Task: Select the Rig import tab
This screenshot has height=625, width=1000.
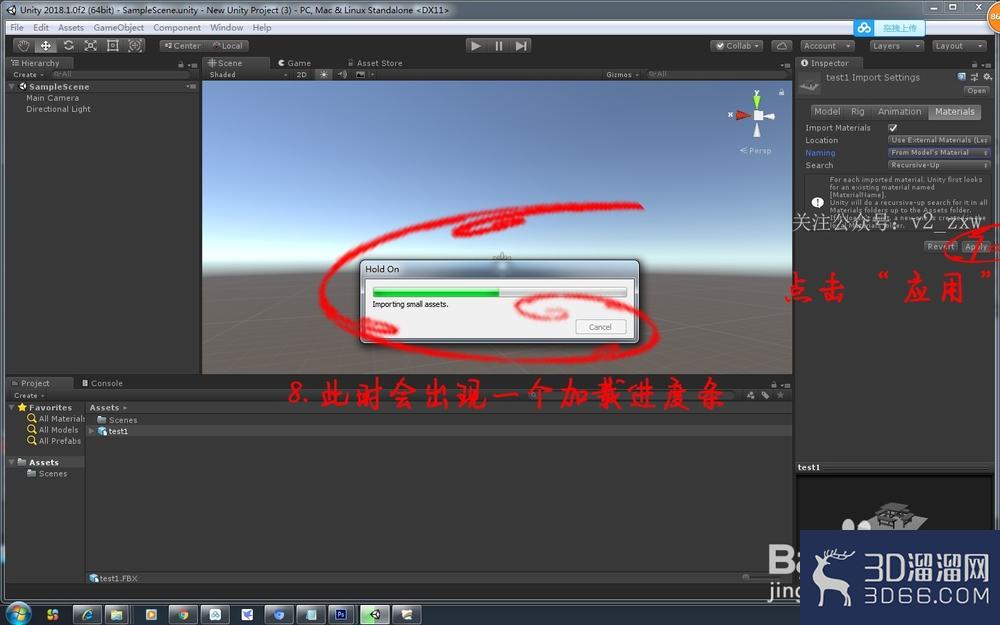Action: pos(858,112)
